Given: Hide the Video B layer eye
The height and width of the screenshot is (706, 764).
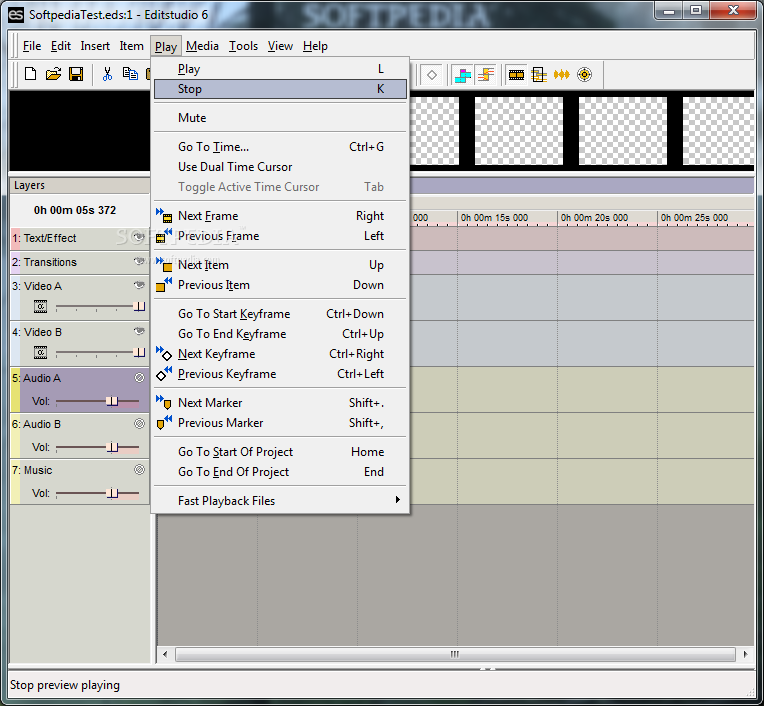Looking at the screenshot, I should click(139, 331).
